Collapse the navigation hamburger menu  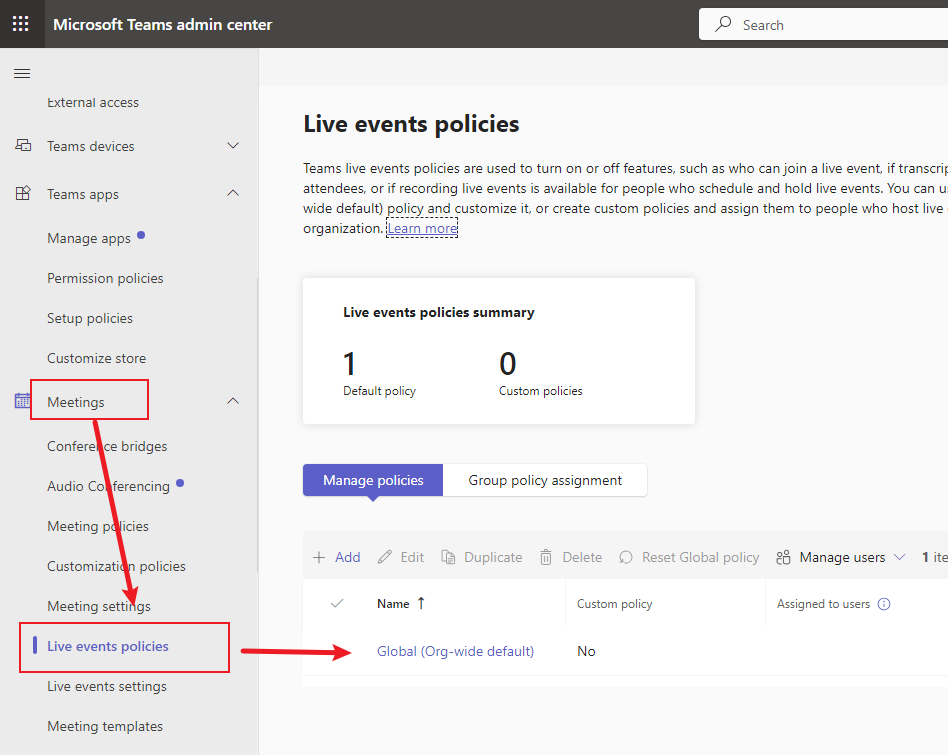tap(22, 74)
